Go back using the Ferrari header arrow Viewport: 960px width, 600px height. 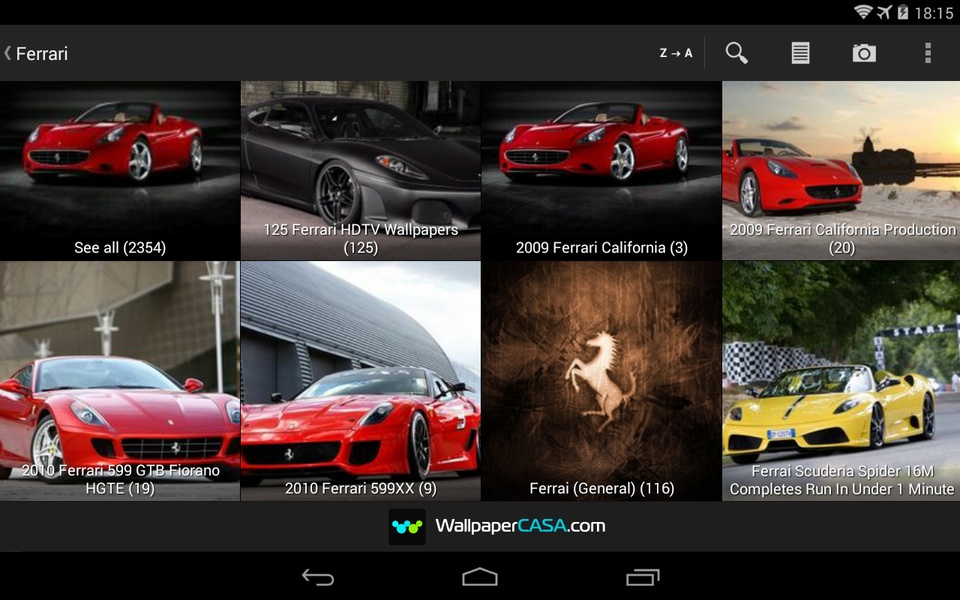click(x=8, y=53)
